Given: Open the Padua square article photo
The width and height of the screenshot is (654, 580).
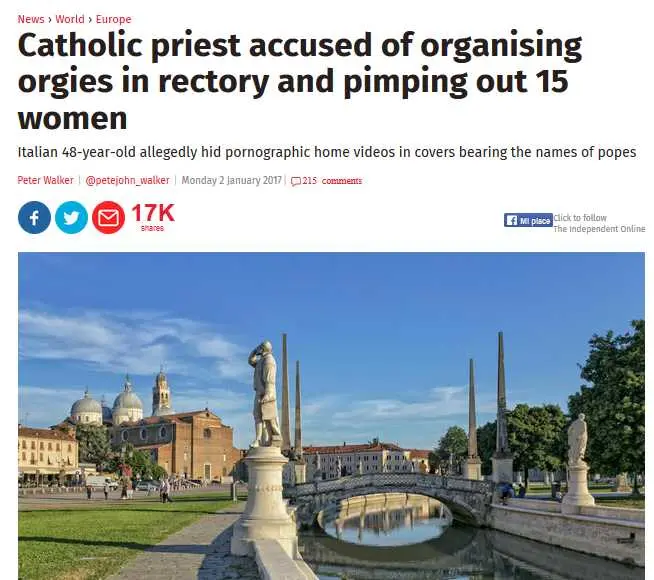Looking at the screenshot, I should (331, 416).
